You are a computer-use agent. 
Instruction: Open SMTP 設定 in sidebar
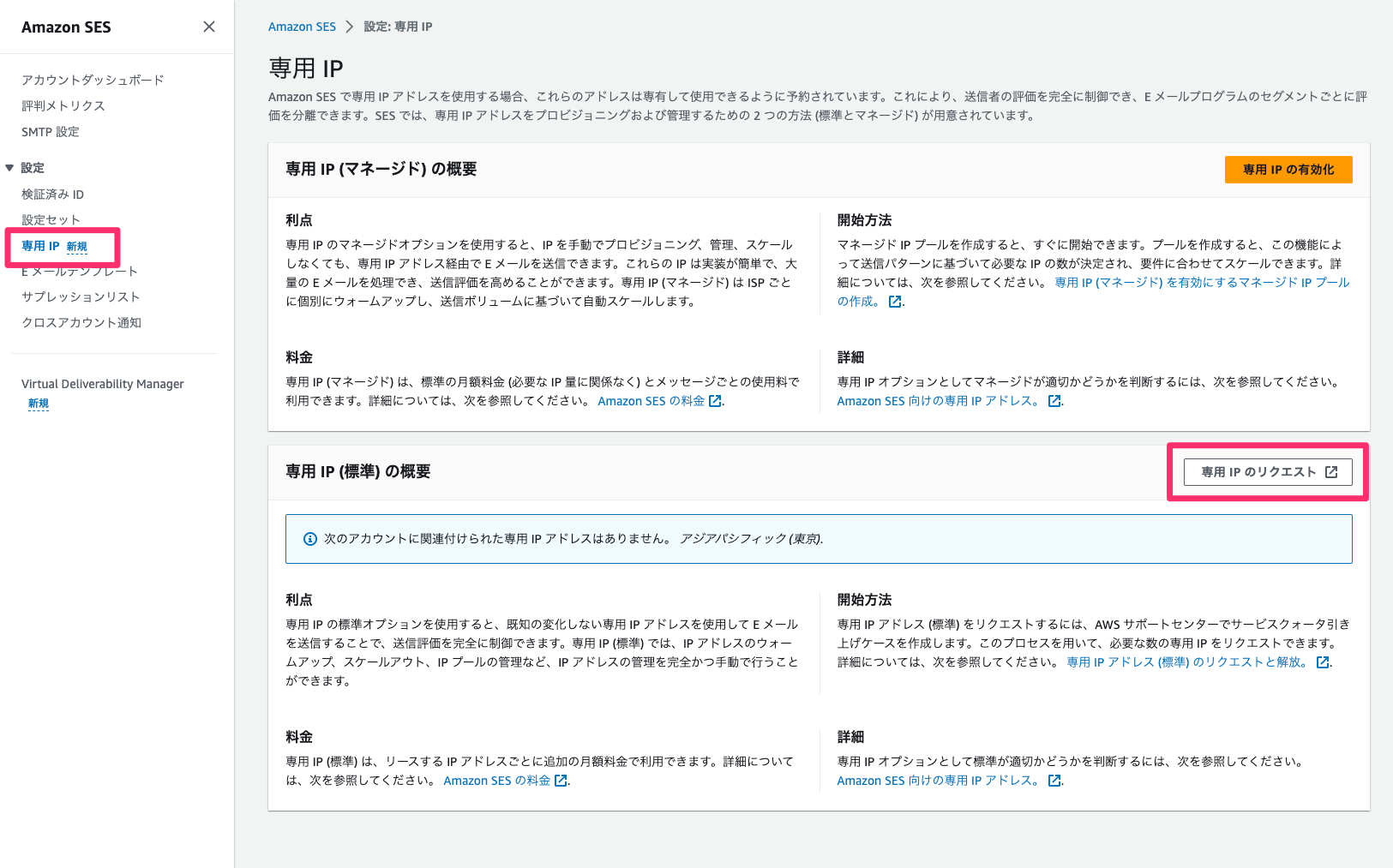51,132
